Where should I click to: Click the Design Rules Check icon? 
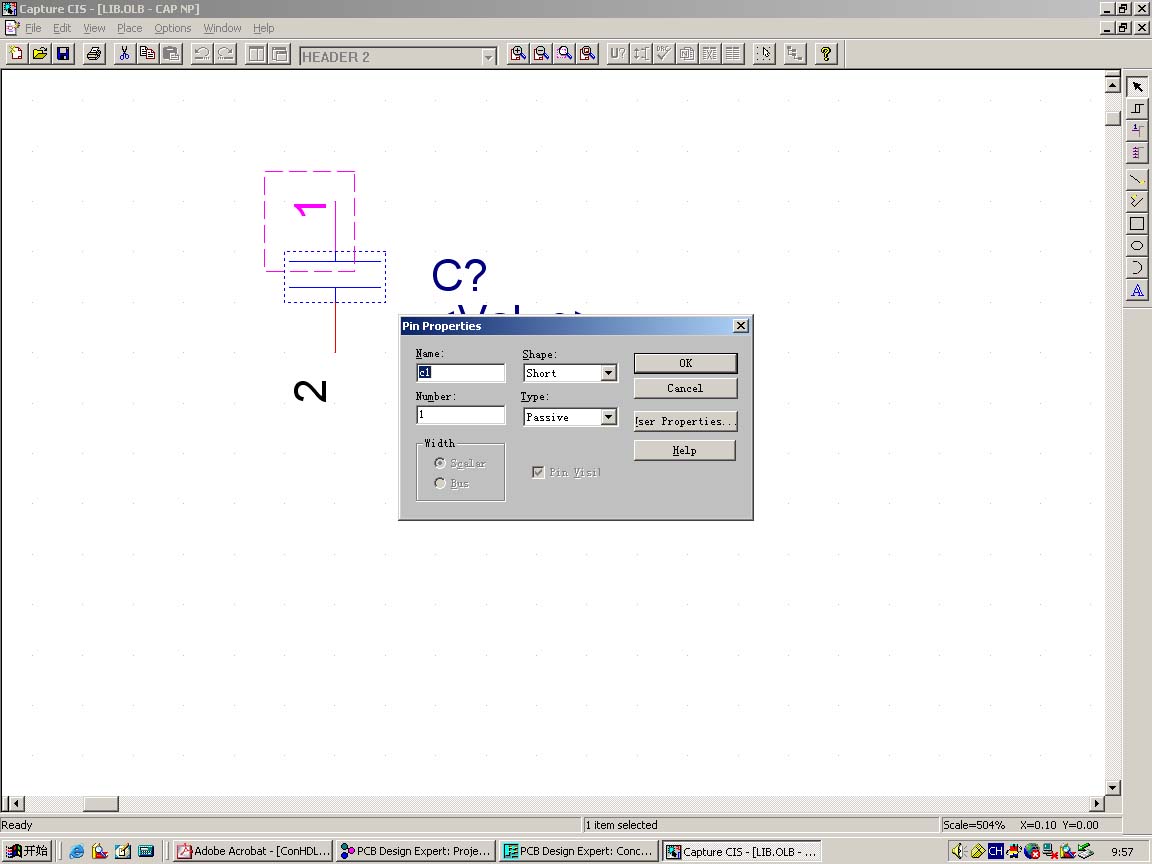(664, 54)
